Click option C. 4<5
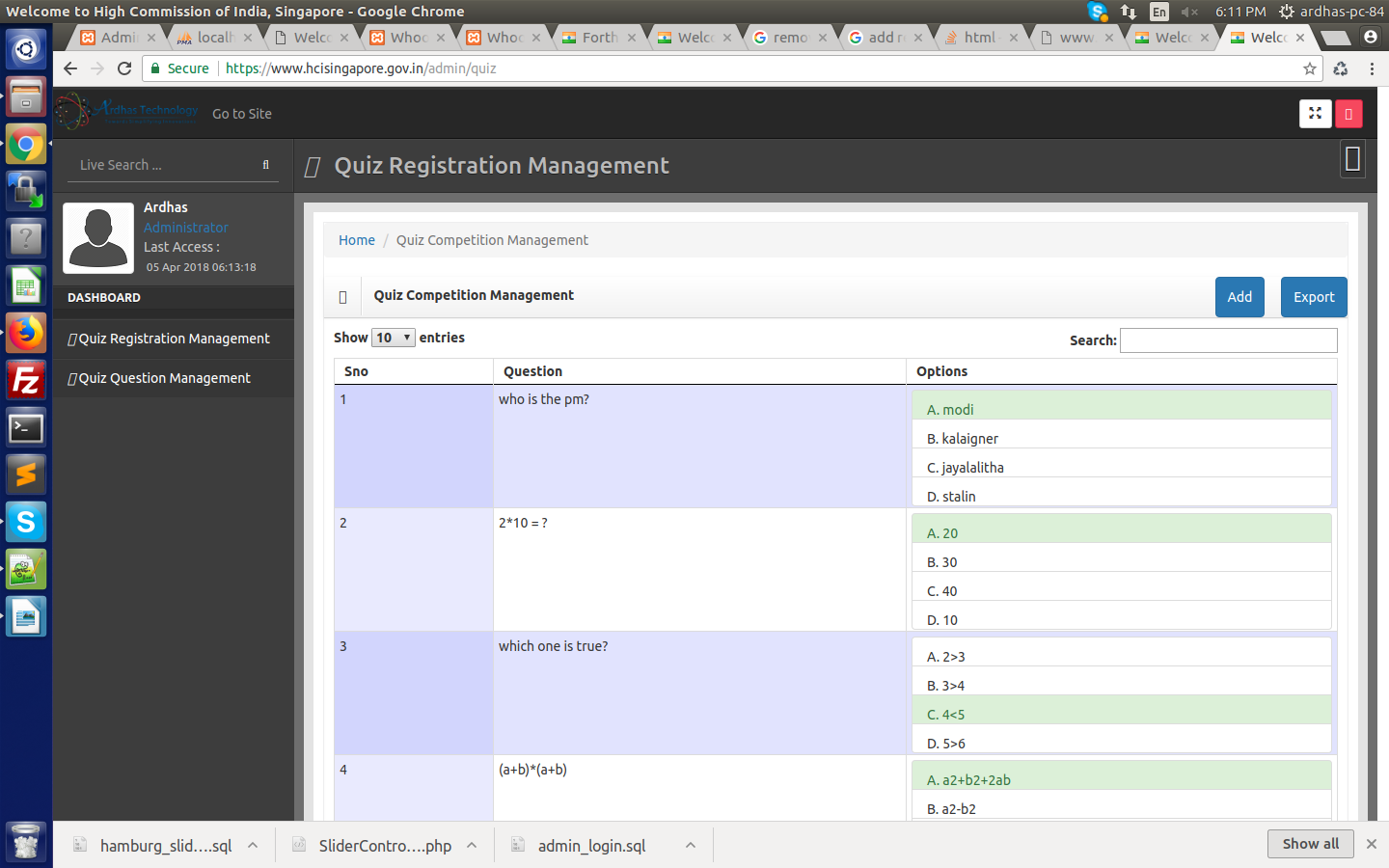The height and width of the screenshot is (868, 1389). [1122, 710]
